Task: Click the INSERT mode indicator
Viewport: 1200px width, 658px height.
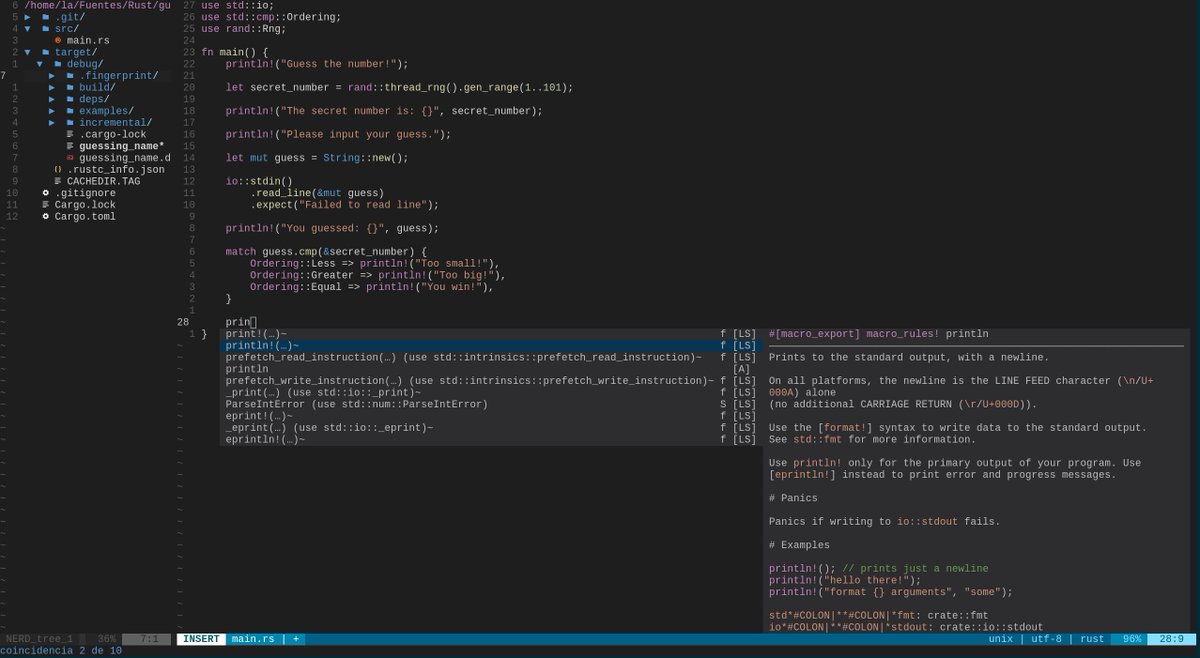Action: pyautogui.click(x=199, y=639)
